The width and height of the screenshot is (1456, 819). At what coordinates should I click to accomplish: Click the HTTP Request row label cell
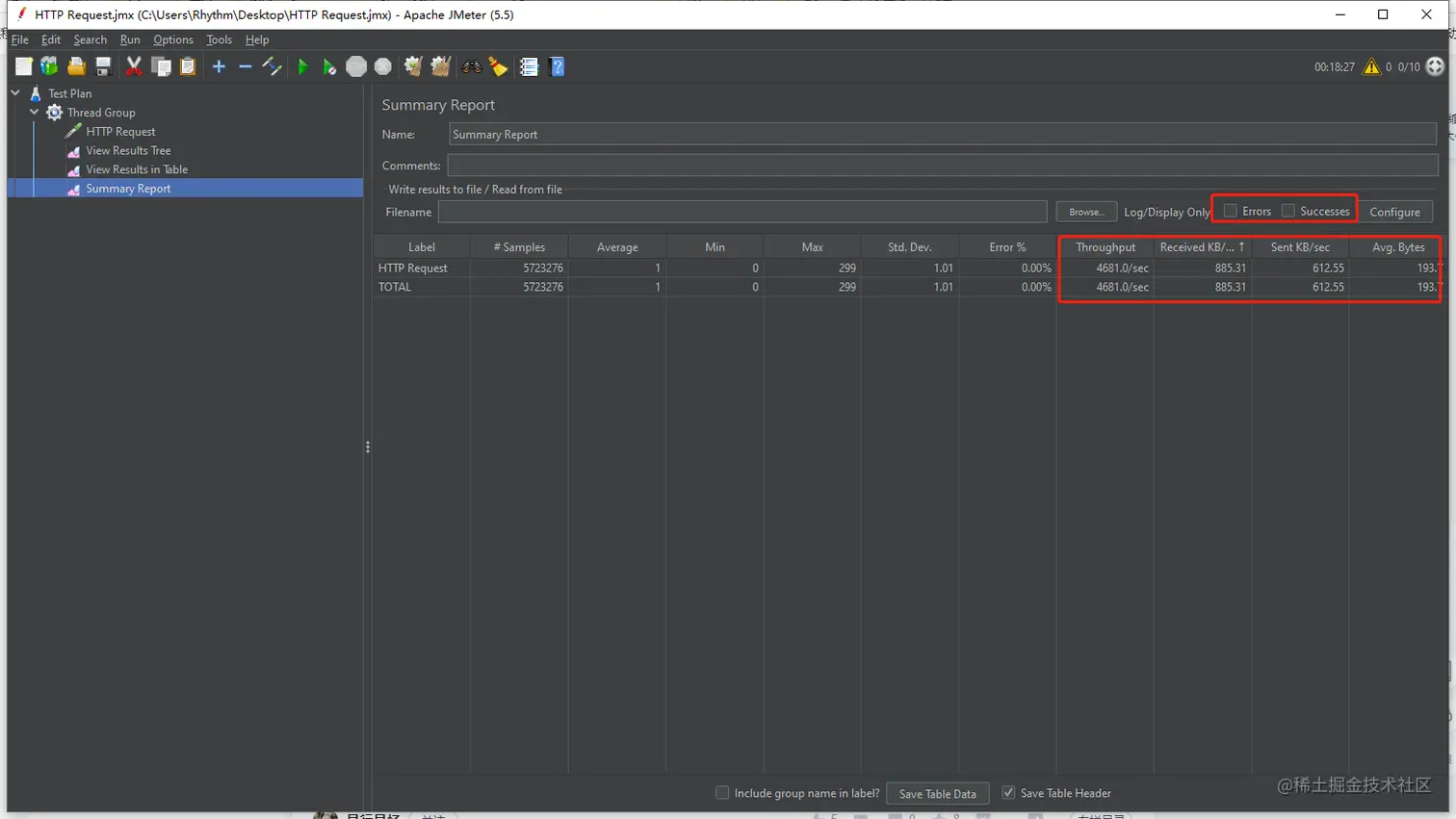(422, 269)
